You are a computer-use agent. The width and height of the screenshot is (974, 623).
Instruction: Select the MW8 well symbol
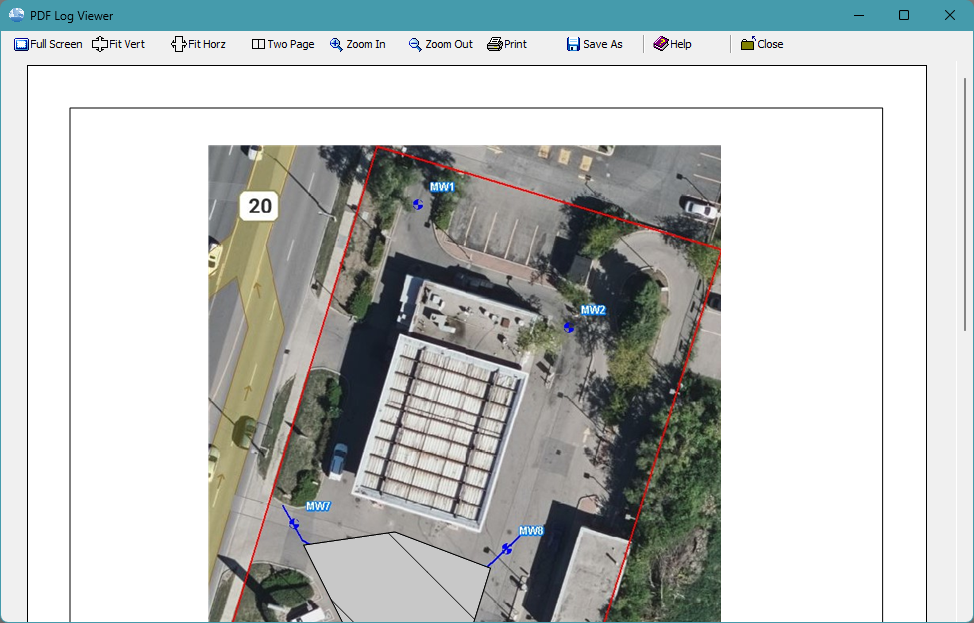click(x=507, y=549)
